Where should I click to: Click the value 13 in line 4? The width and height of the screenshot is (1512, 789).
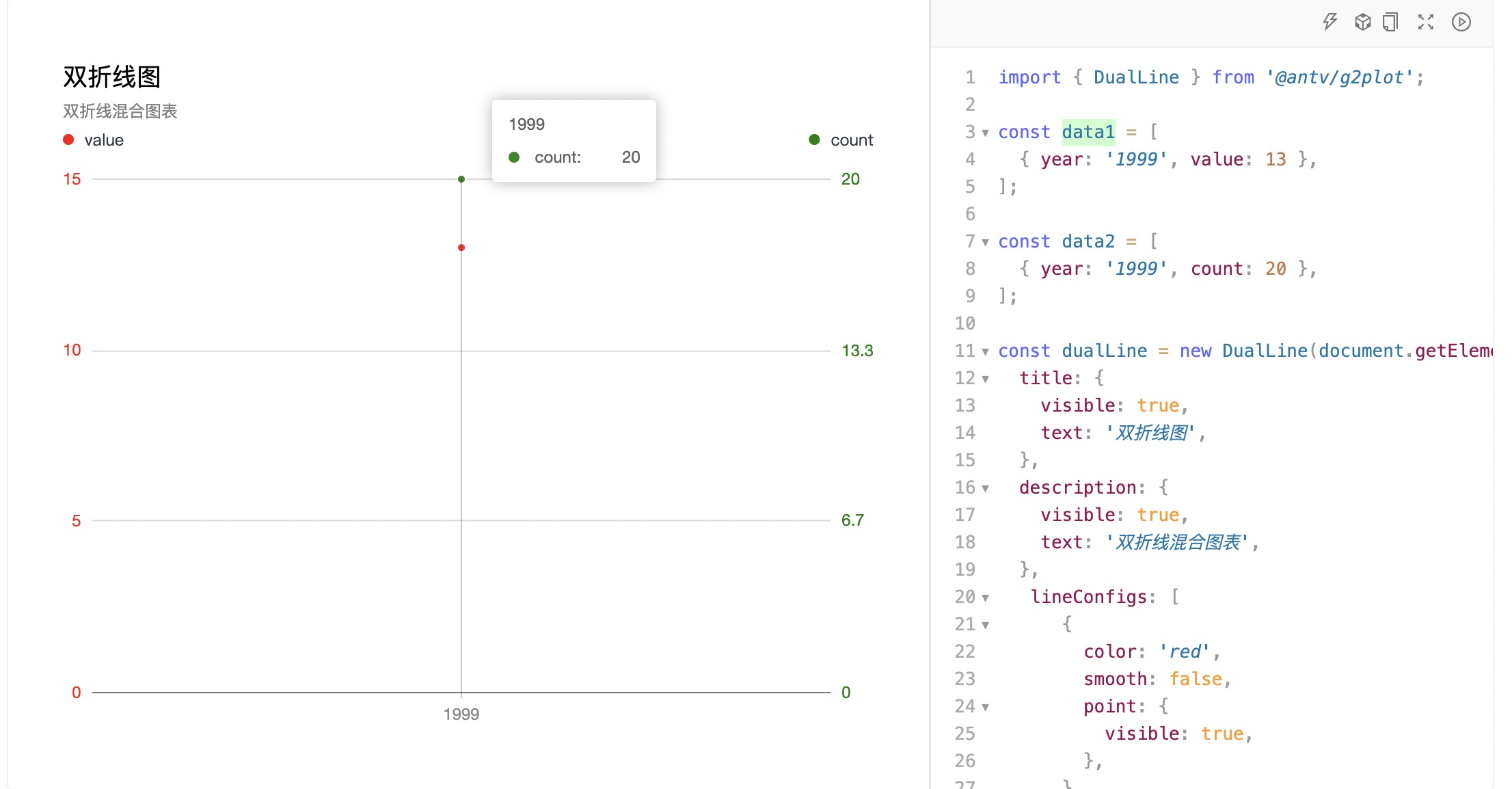point(1275,159)
